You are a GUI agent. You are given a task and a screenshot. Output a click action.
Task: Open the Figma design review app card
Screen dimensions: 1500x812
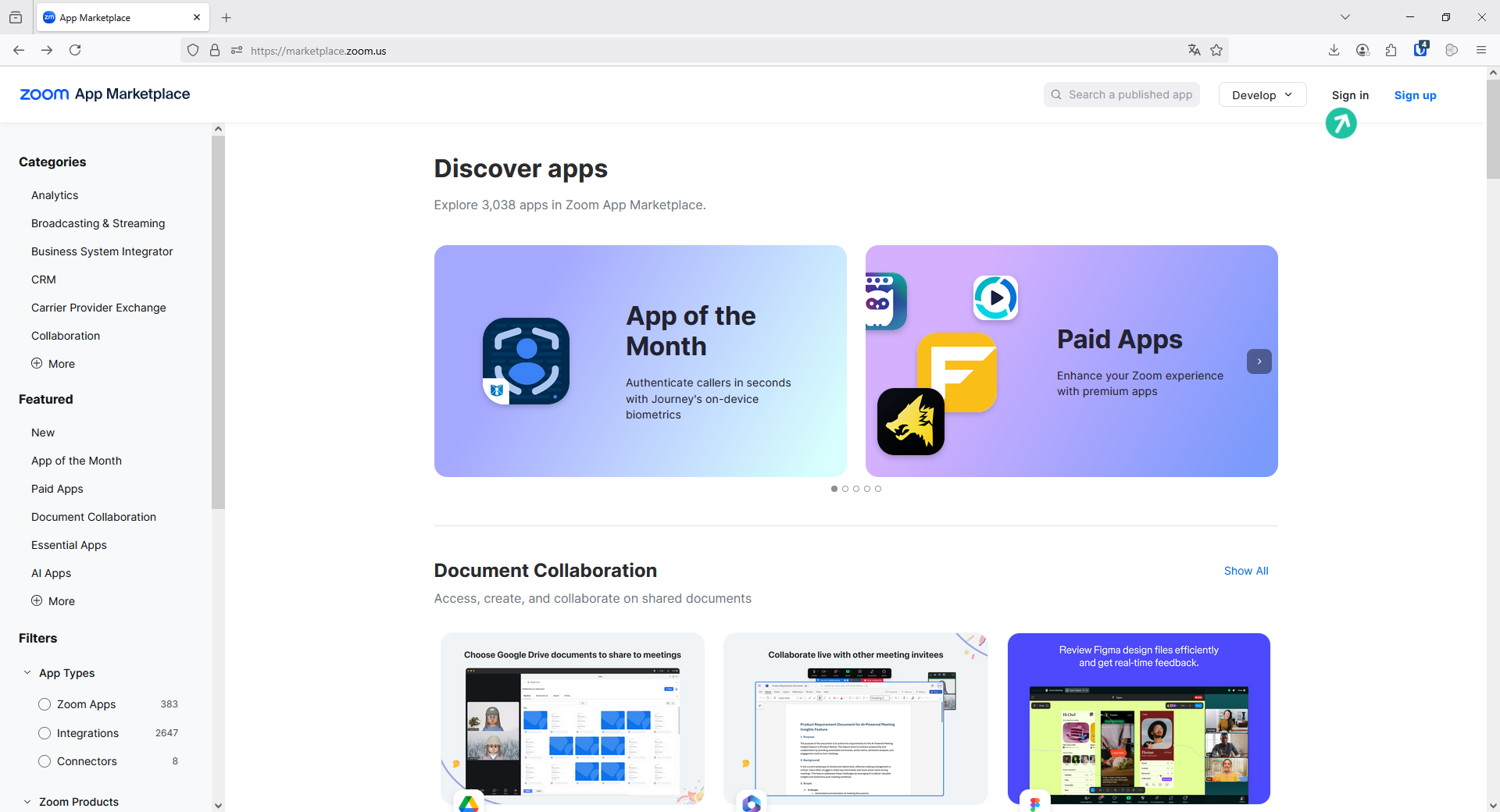click(1139, 718)
